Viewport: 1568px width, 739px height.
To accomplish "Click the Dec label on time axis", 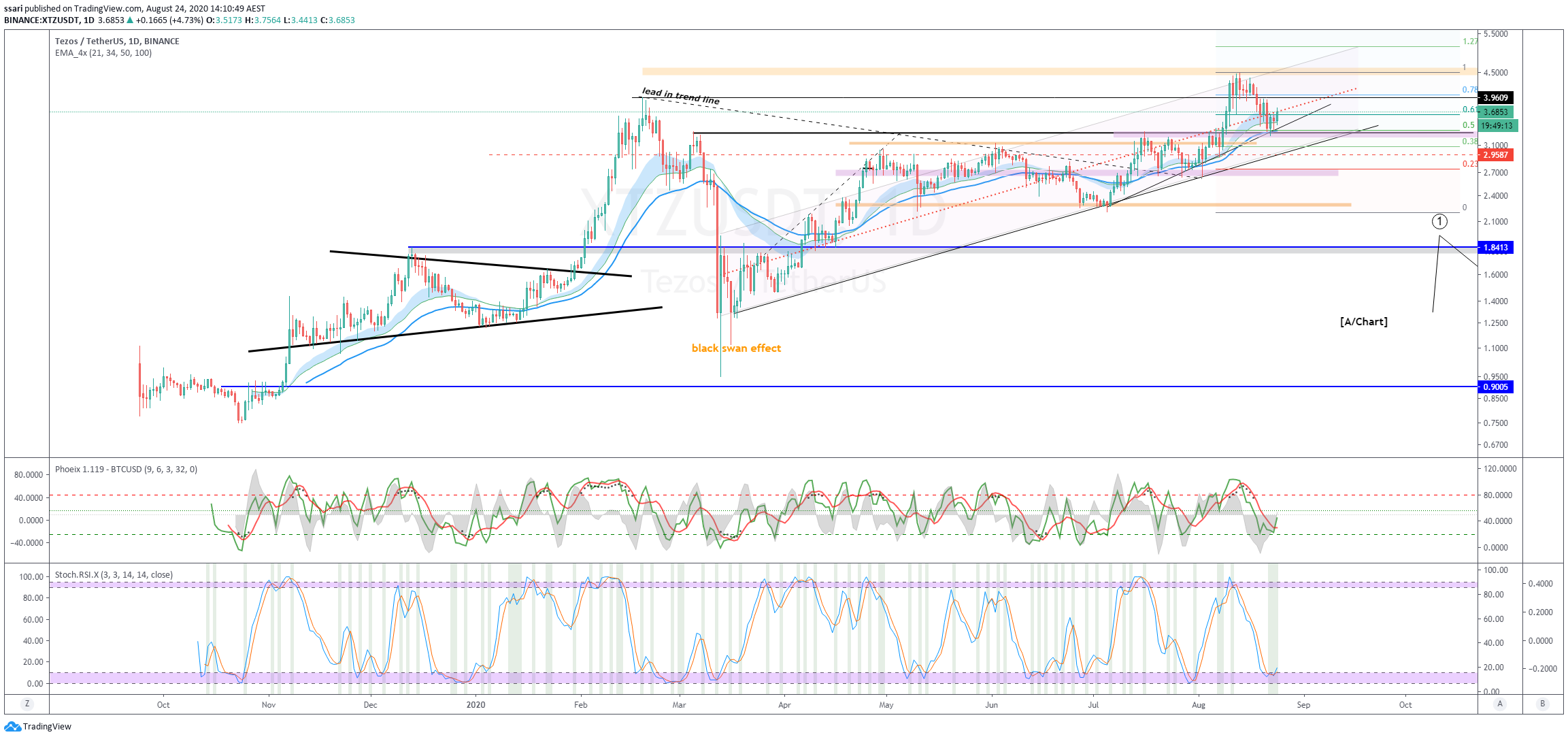I will tap(370, 705).
